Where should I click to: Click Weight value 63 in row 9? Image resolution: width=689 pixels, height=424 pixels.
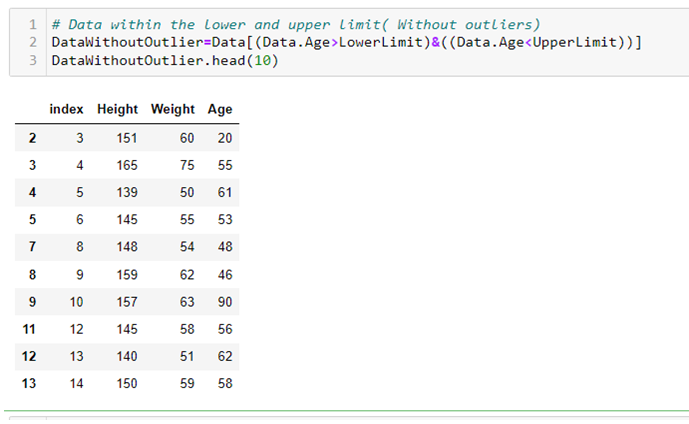[x=187, y=302]
